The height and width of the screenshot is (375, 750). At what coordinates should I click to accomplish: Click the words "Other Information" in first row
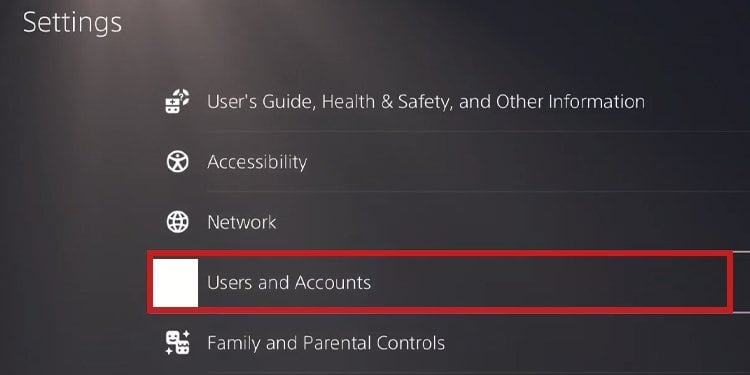570,101
